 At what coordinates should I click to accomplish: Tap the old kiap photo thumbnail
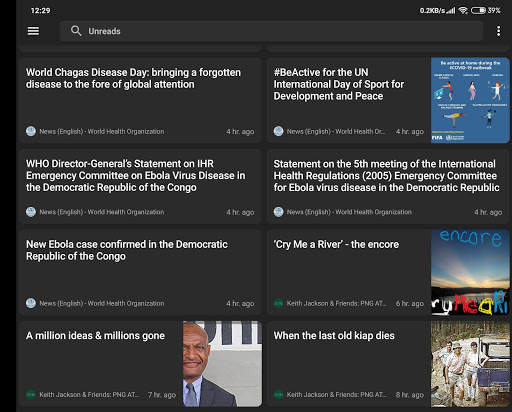[x=470, y=364]
